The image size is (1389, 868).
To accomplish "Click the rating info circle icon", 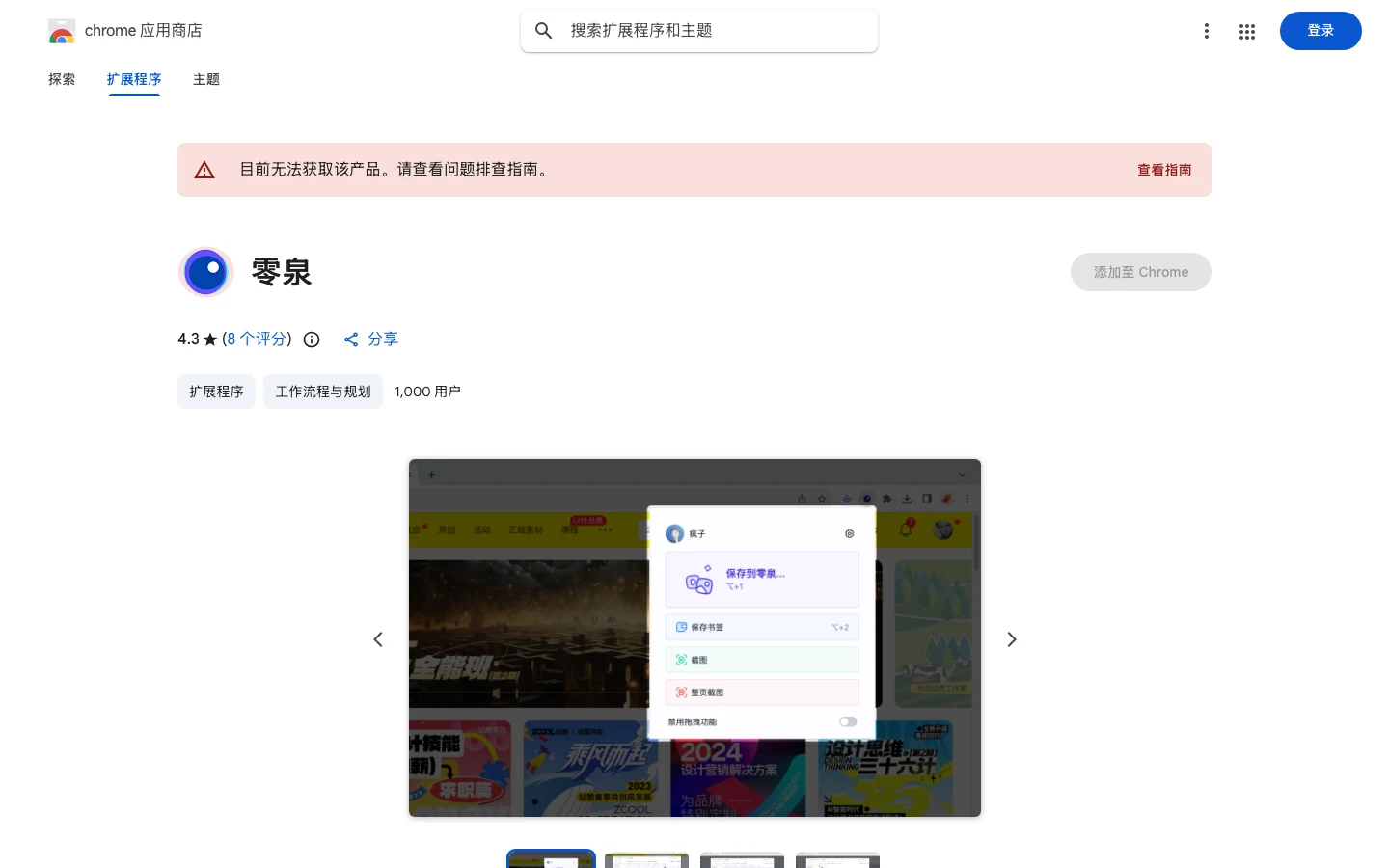I will (x=312, y=339).
